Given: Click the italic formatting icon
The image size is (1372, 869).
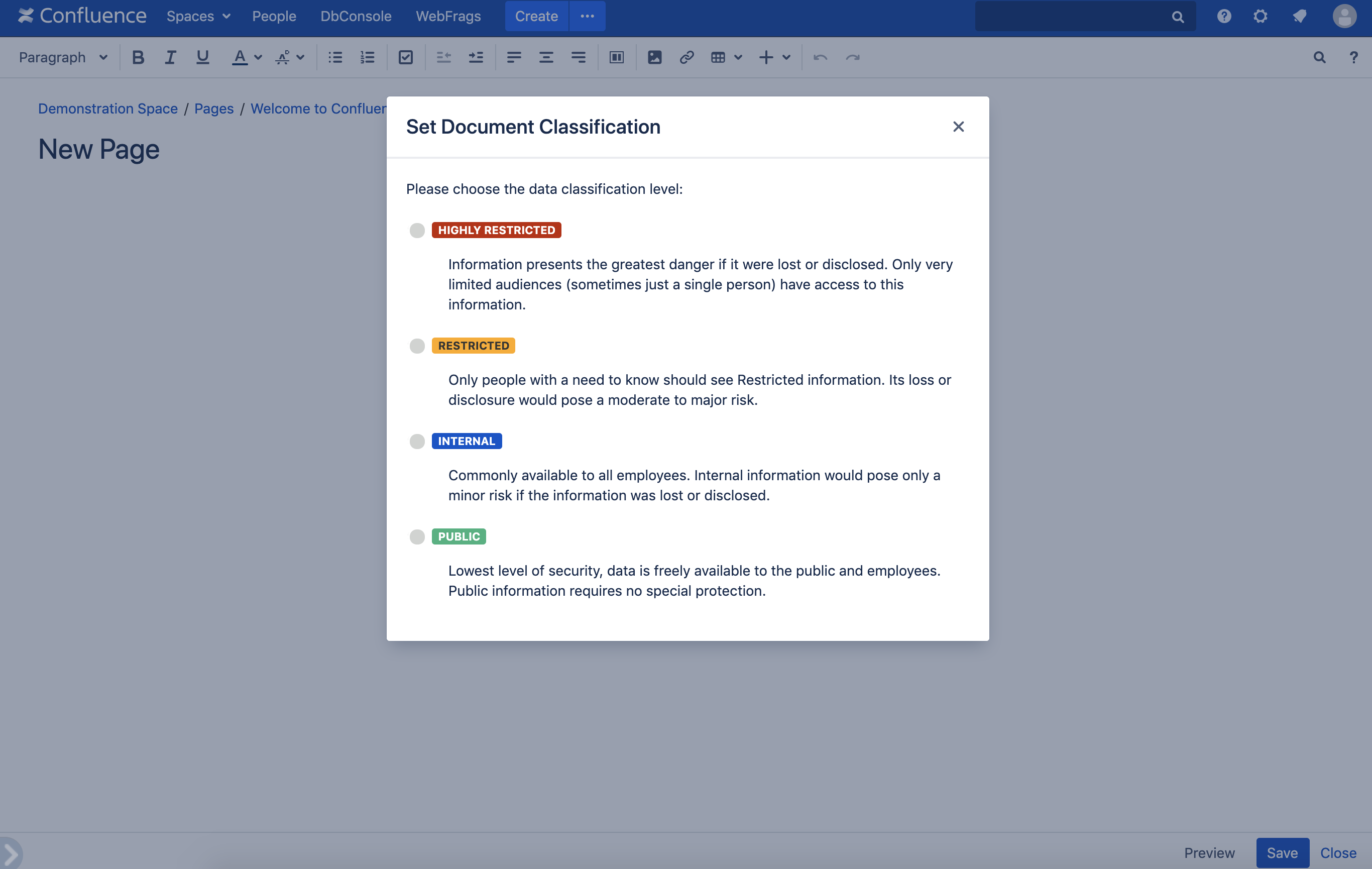Looking at the screenshot, I should 170,58.
